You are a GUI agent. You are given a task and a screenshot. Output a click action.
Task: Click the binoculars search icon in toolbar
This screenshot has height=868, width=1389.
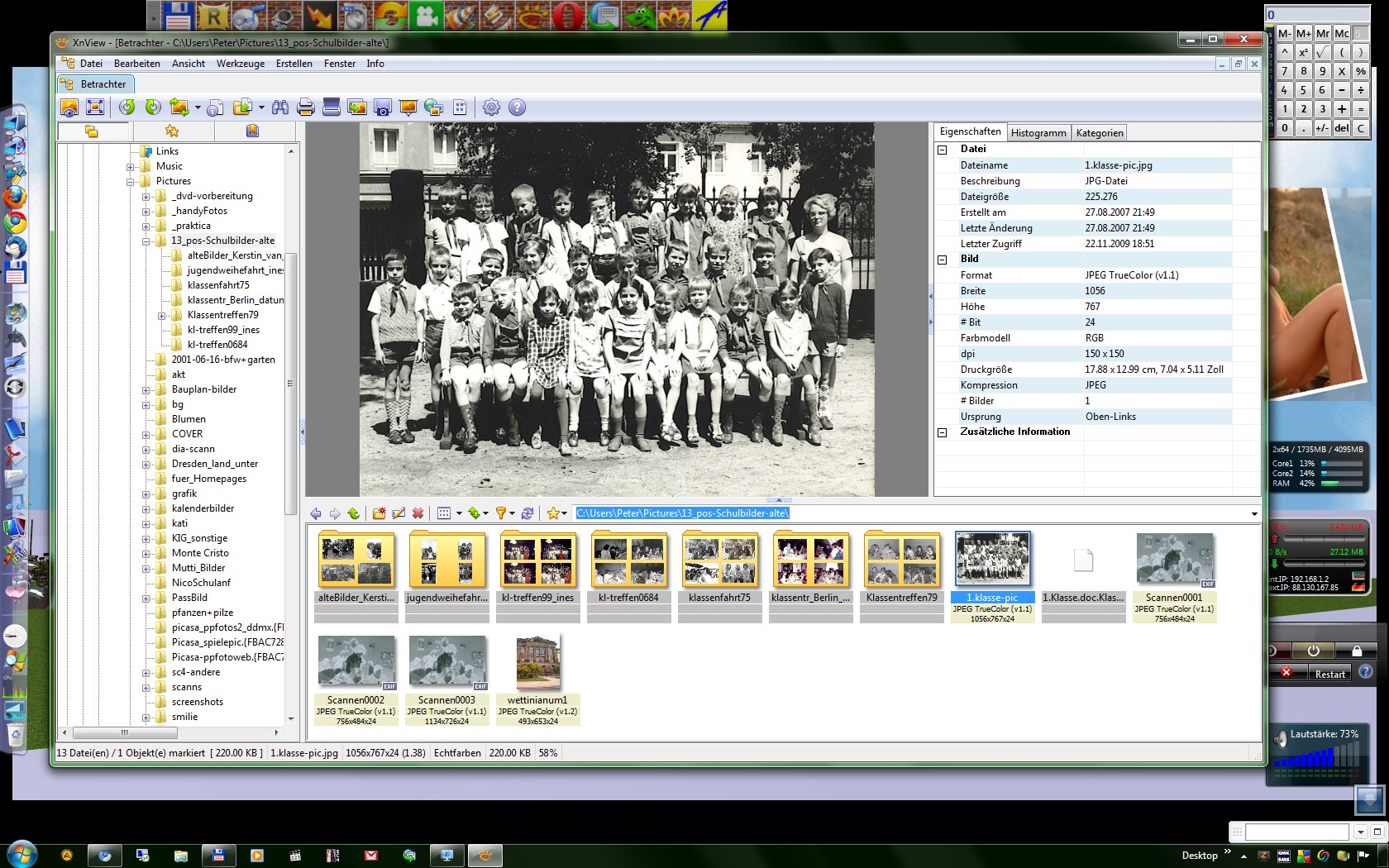(280, 107)
